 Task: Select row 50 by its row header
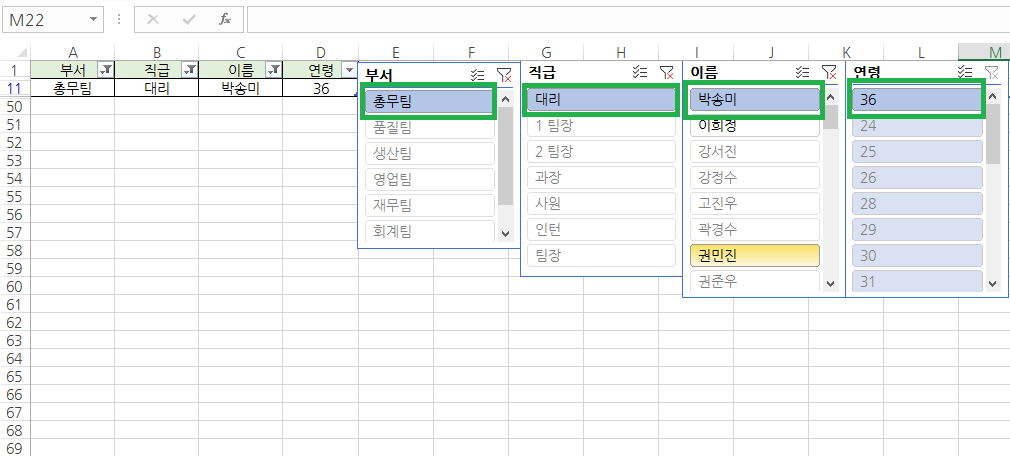15,106
